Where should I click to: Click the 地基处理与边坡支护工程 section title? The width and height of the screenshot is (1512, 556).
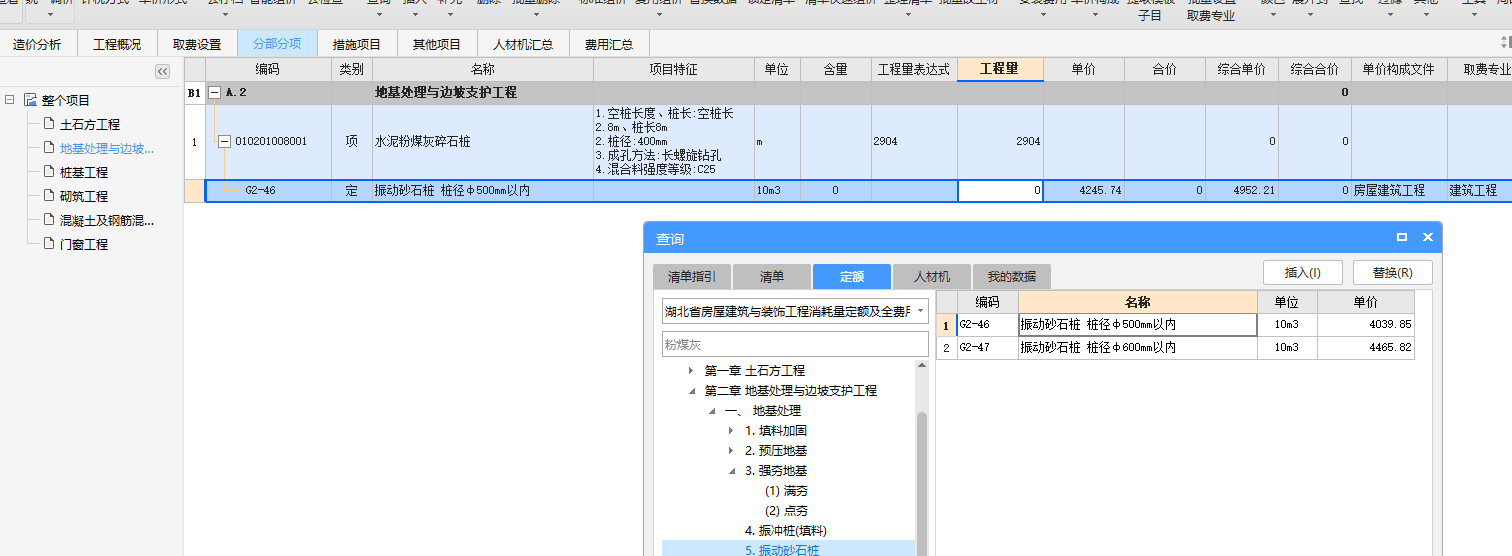pyautogui.click(x=445, y=93)
